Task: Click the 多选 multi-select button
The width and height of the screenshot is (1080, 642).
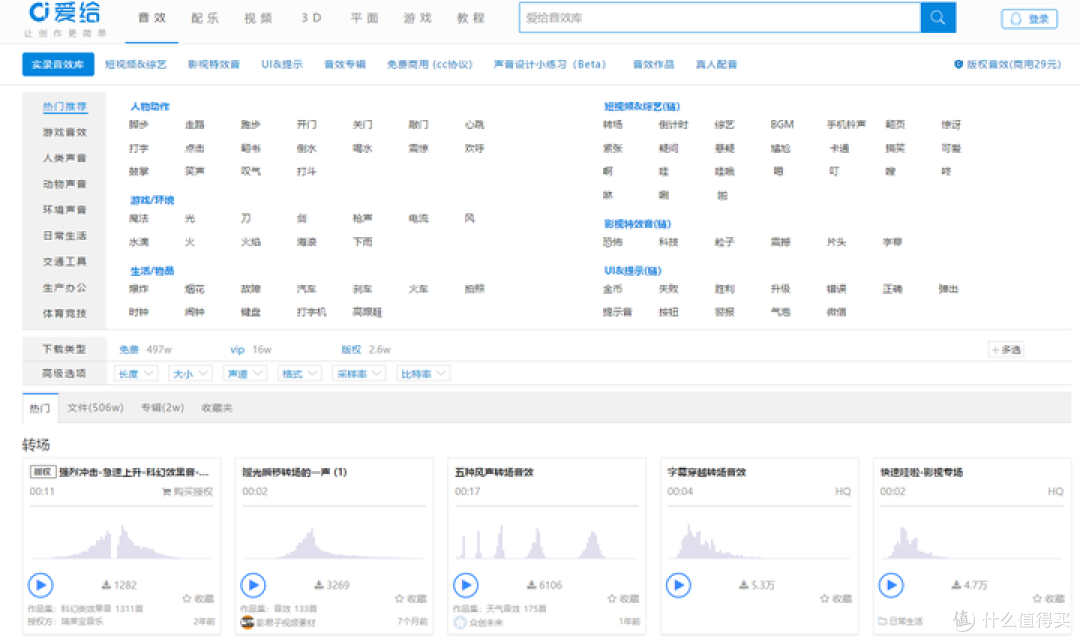Action: (x=1006, y=350)
